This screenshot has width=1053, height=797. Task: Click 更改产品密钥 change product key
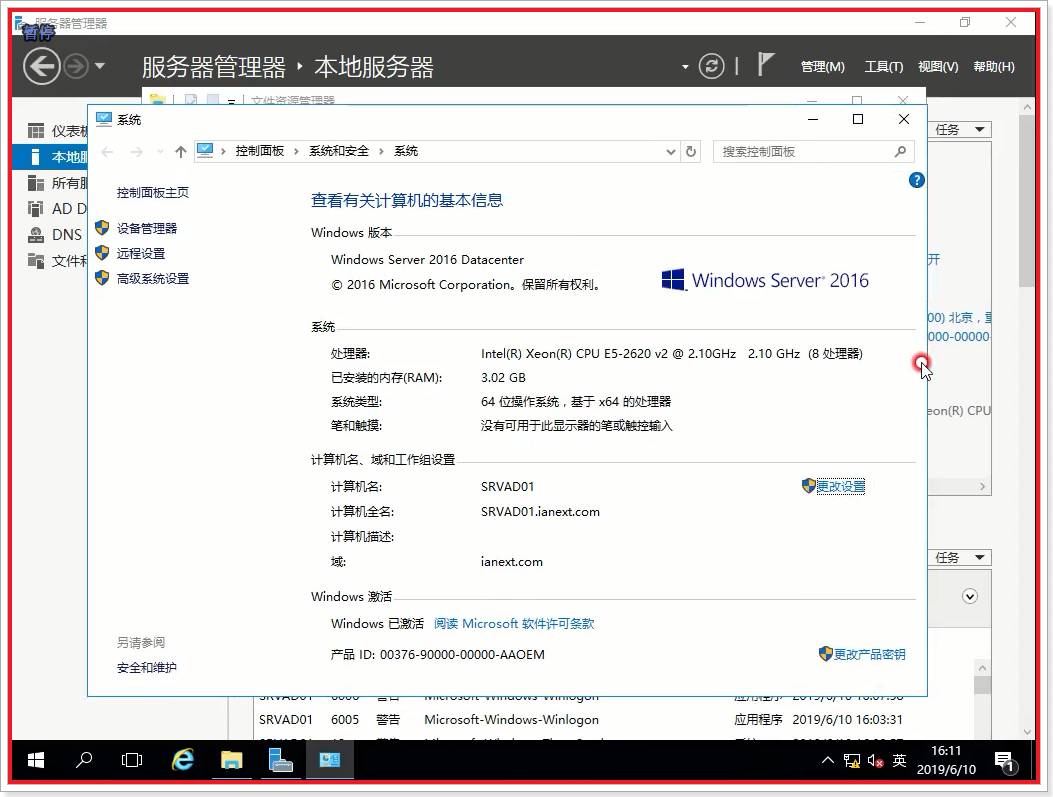pos(869,654)
